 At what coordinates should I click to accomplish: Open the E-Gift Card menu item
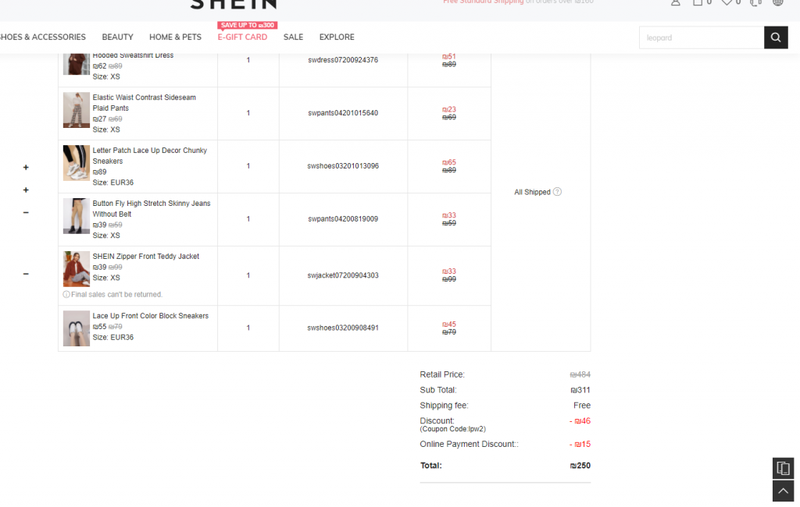242,37
